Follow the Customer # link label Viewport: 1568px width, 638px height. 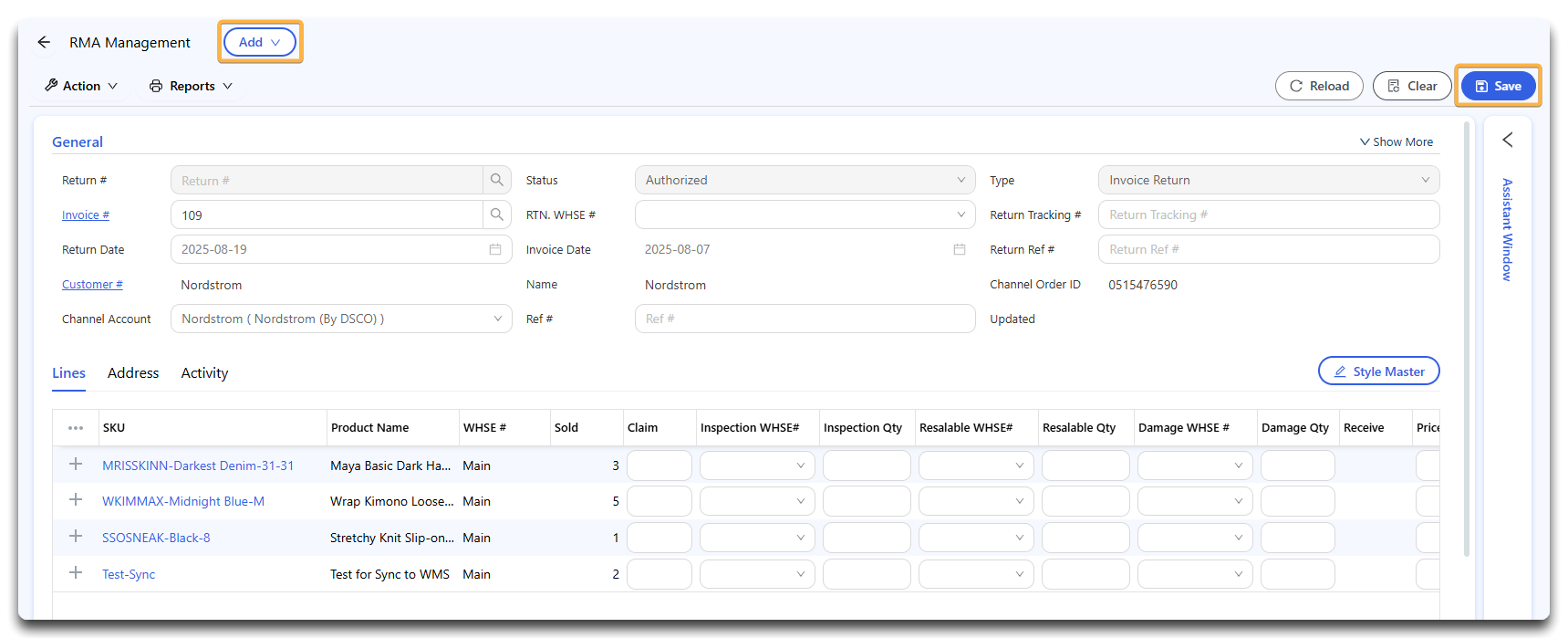coord(92,284)
